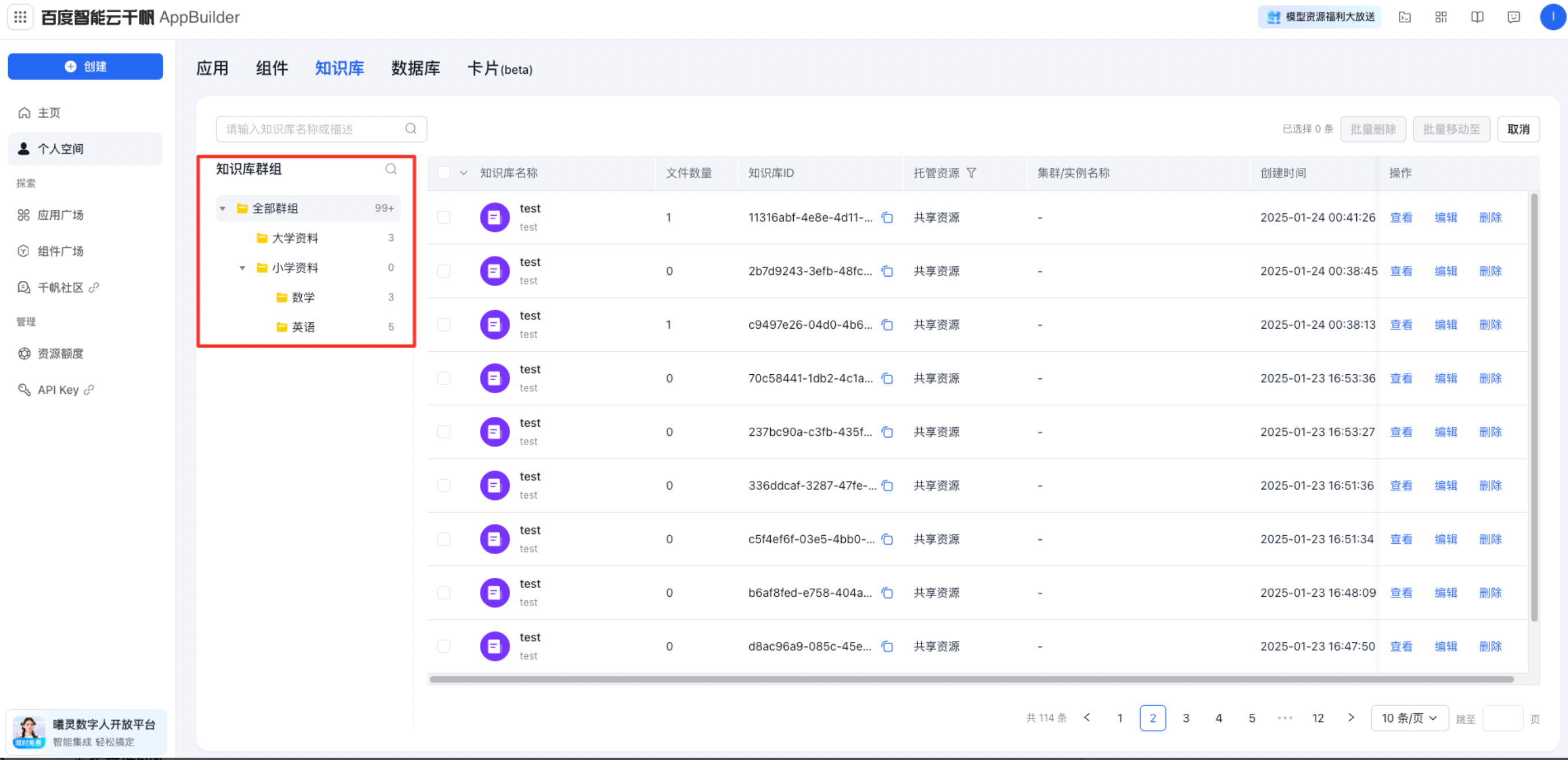Tick the checkbox for row created 16:48:09

[444, 592]
